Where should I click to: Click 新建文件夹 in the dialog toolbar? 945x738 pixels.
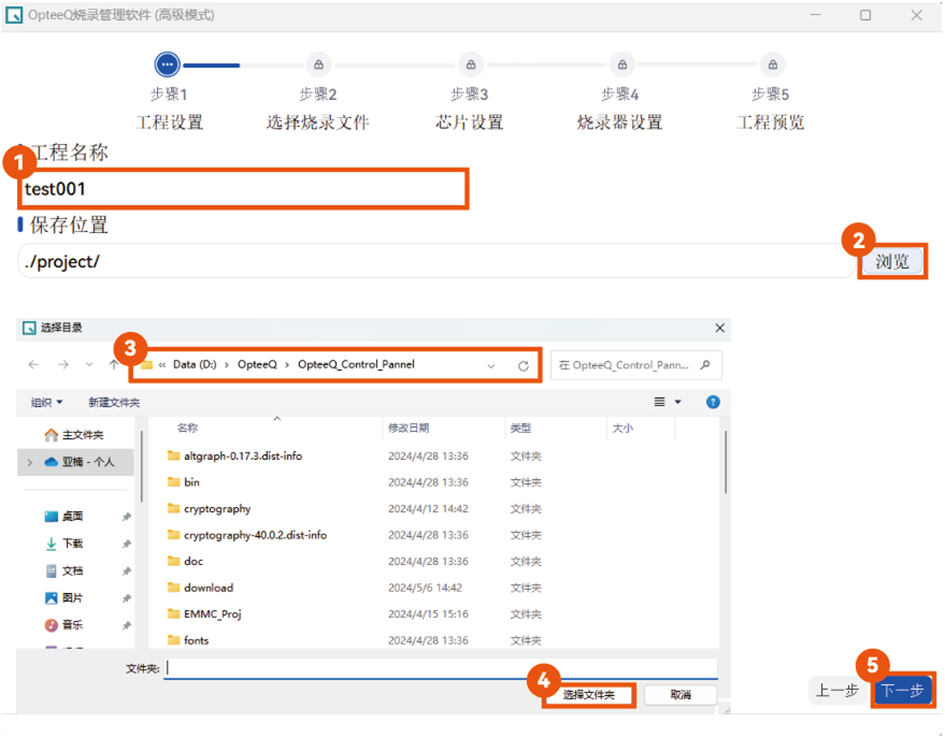pyautogui.click(x=114, y=402)
